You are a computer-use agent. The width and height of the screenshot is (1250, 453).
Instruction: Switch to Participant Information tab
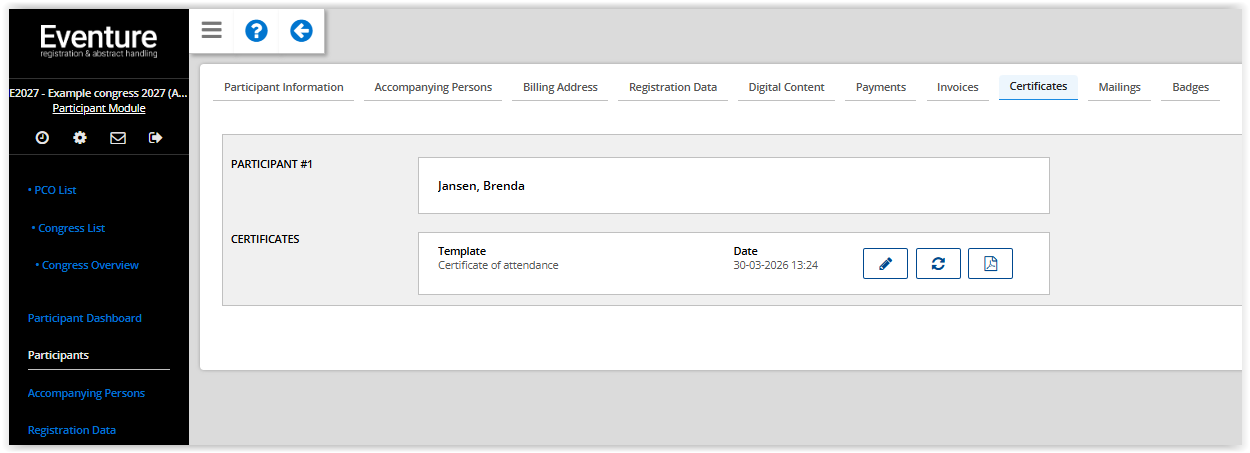click(284, 88)
